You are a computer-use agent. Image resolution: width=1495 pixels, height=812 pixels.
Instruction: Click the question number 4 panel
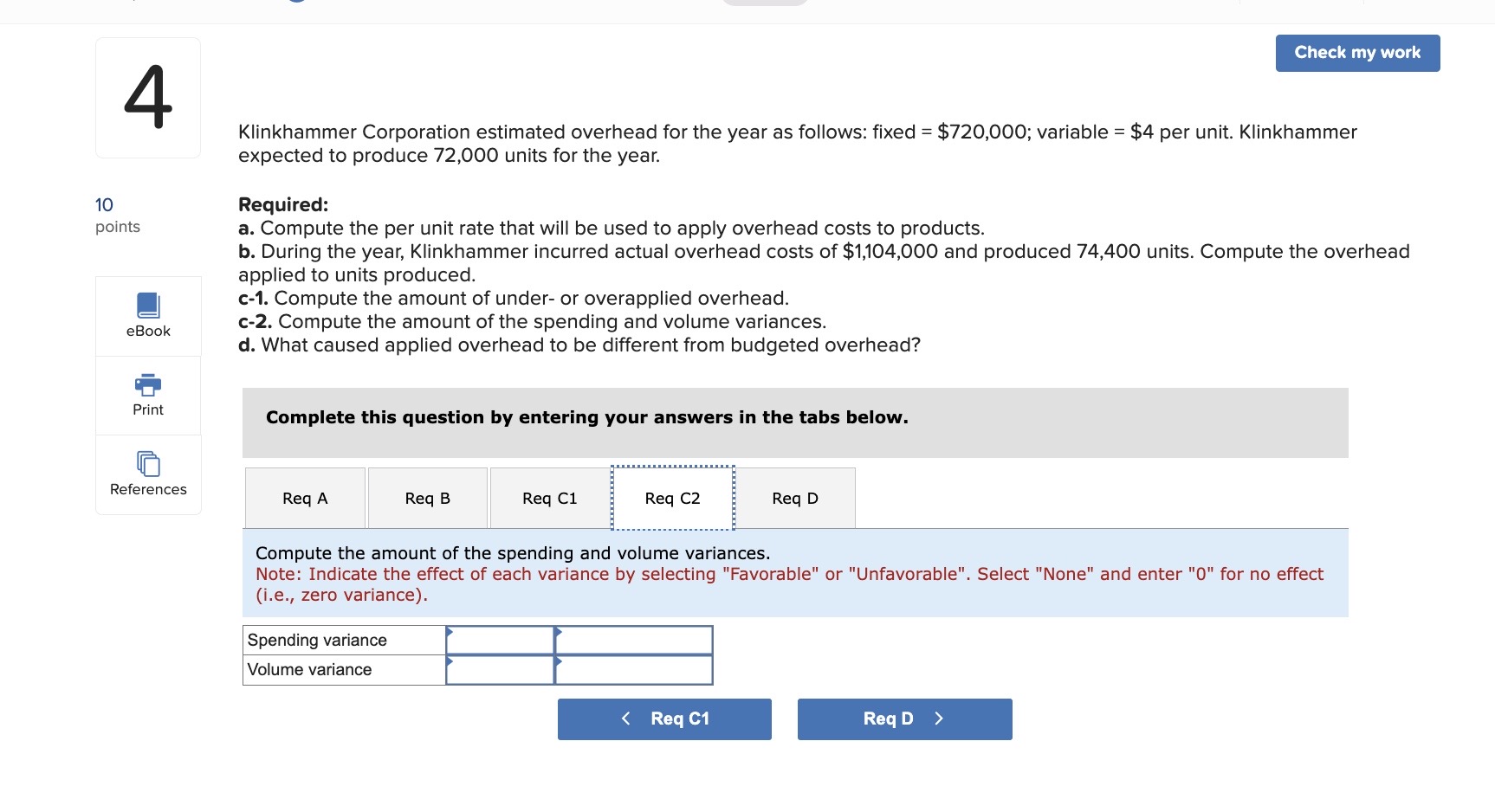click(147, 97)
